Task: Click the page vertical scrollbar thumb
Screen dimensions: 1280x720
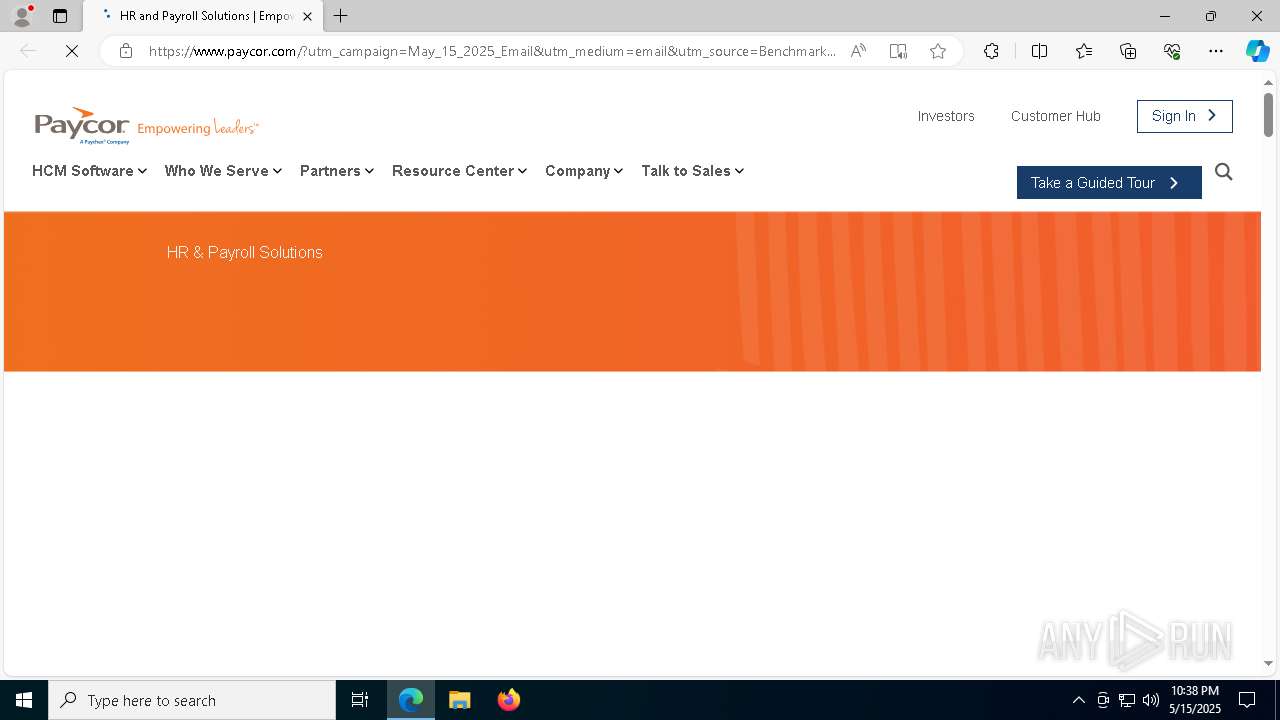Action: (1268, 114)
